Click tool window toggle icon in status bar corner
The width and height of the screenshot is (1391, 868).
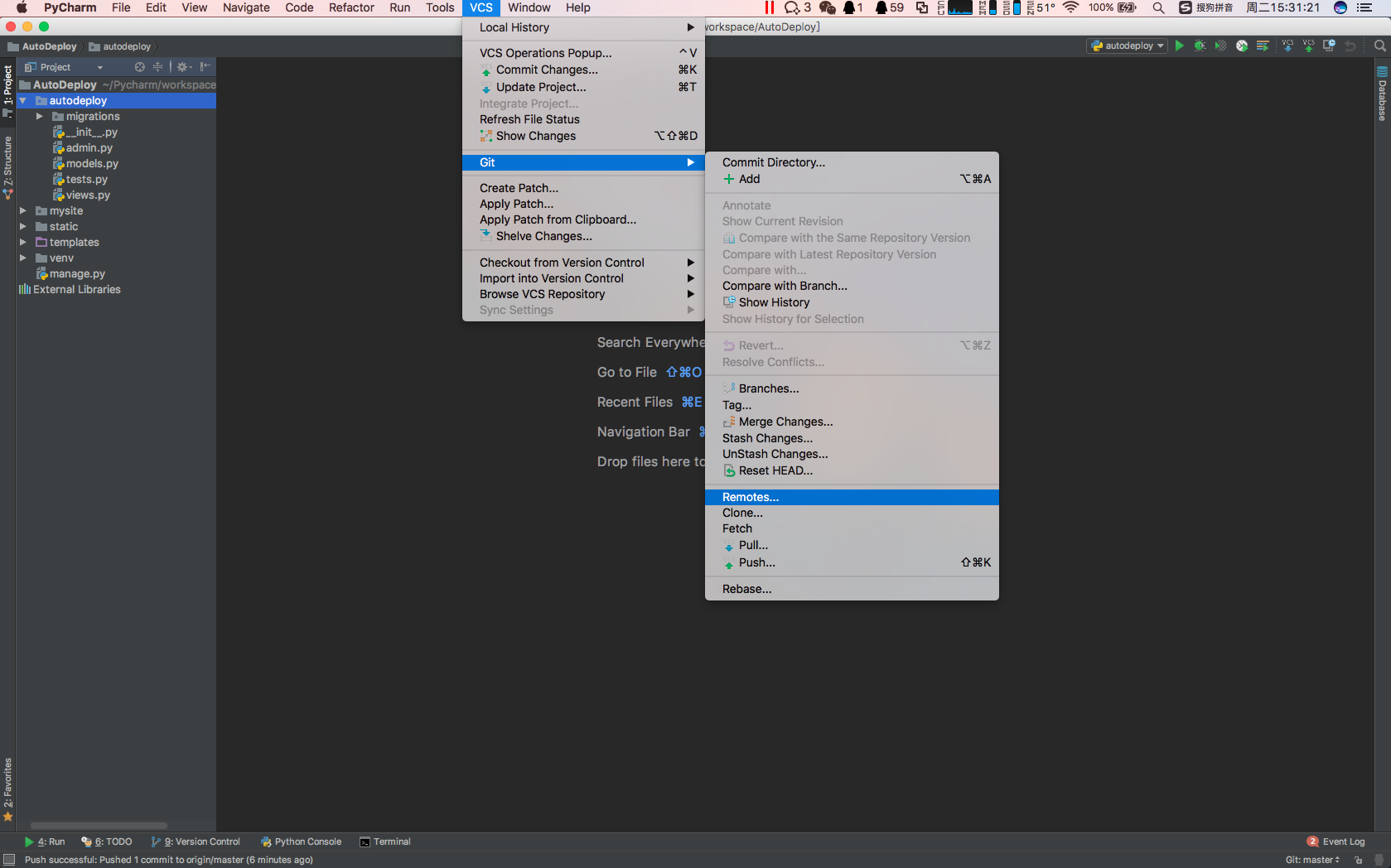[9, 860]
